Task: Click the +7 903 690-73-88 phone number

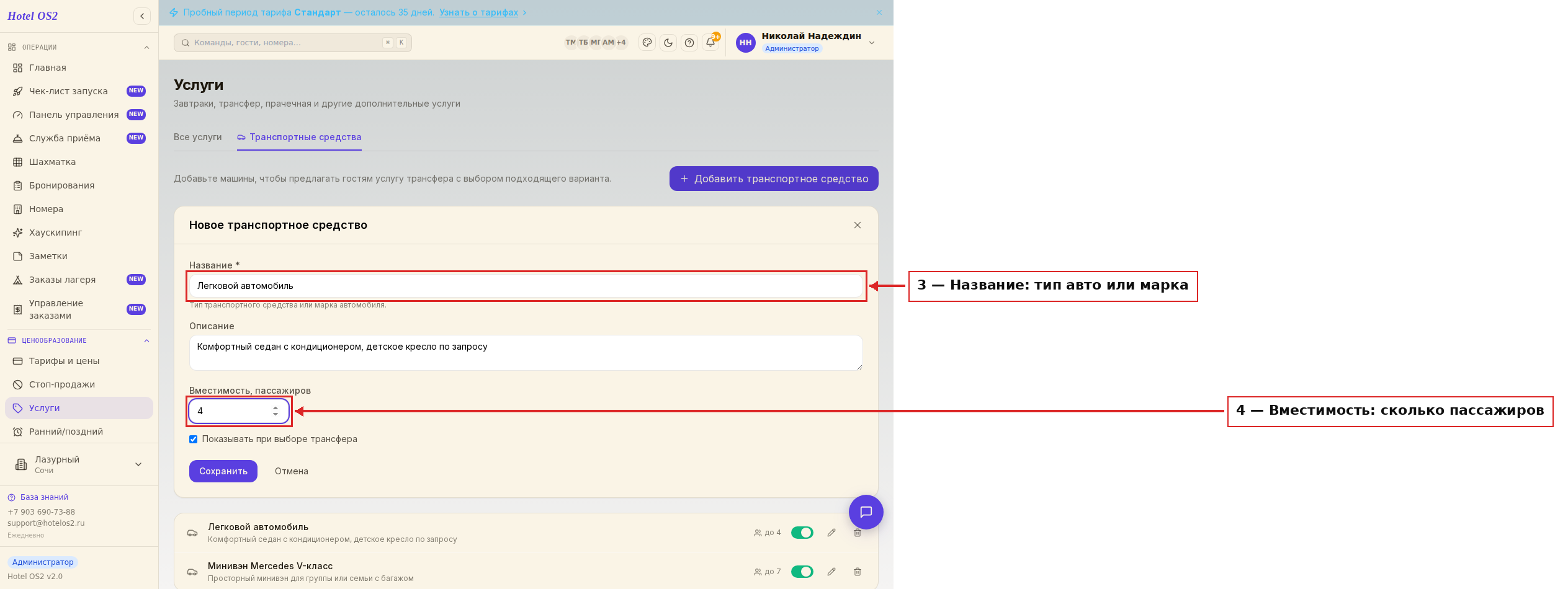Action: [x=41, y=512]
